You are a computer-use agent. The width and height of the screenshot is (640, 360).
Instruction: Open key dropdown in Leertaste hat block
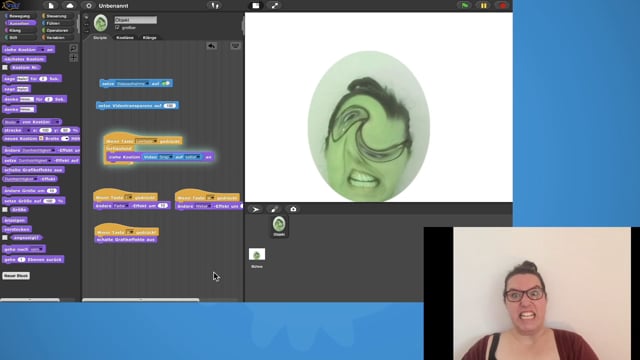(x=147, y=141)
